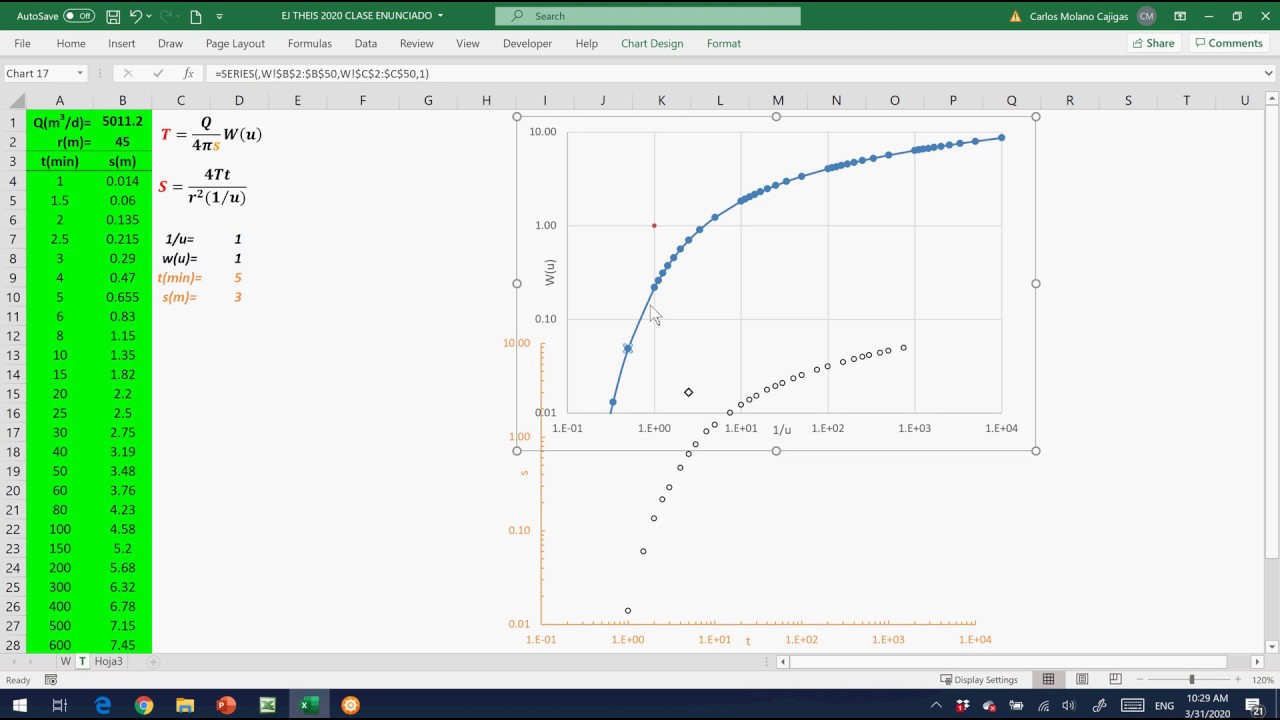Viewport: 1280px width, 720px height.
Task: Switch to the Hoja3 sheet tab
Action: point(109,661)
